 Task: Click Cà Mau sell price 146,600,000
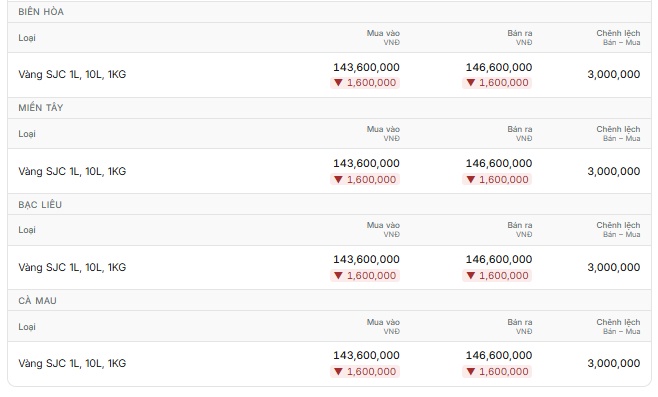(x=499, y=355)
